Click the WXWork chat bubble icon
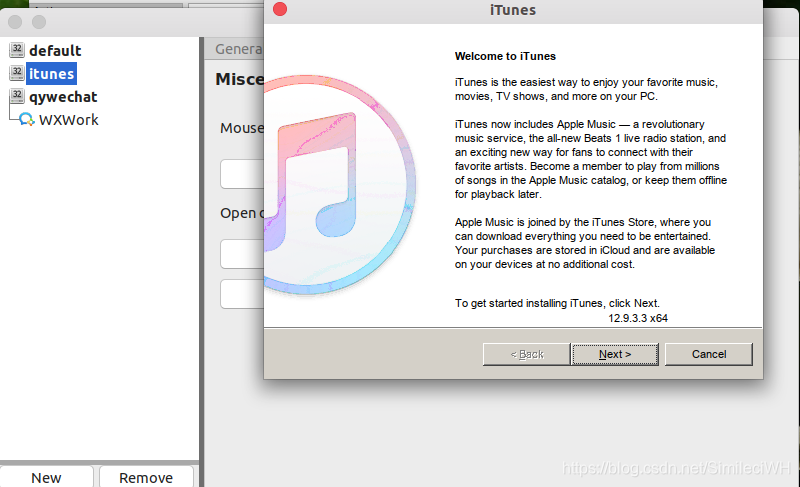The width and height of the screenshot is (800, 487). point(26,120)
